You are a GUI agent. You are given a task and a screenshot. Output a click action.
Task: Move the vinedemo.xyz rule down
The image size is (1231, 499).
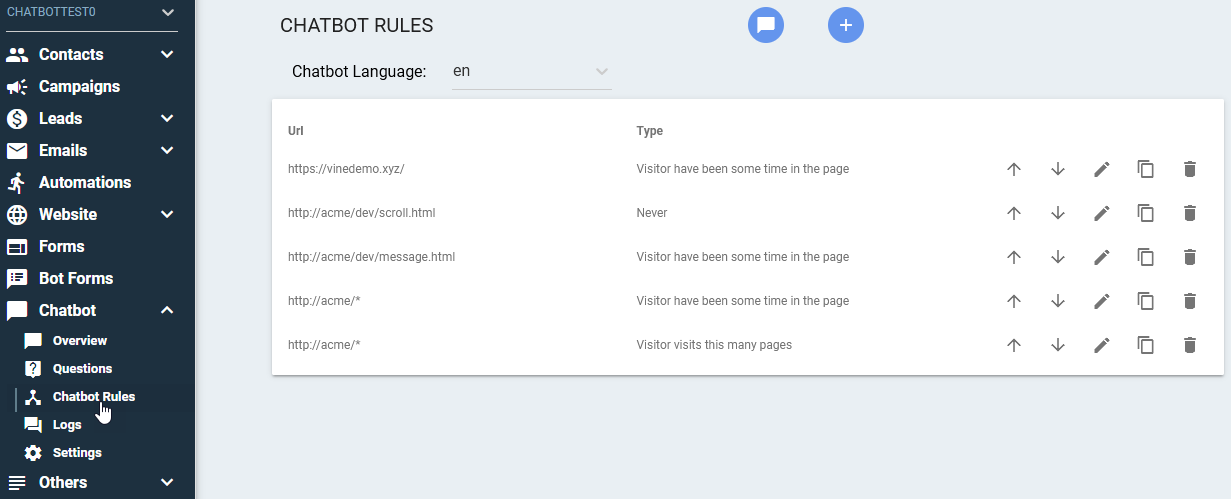click(x=1058, y=169)
